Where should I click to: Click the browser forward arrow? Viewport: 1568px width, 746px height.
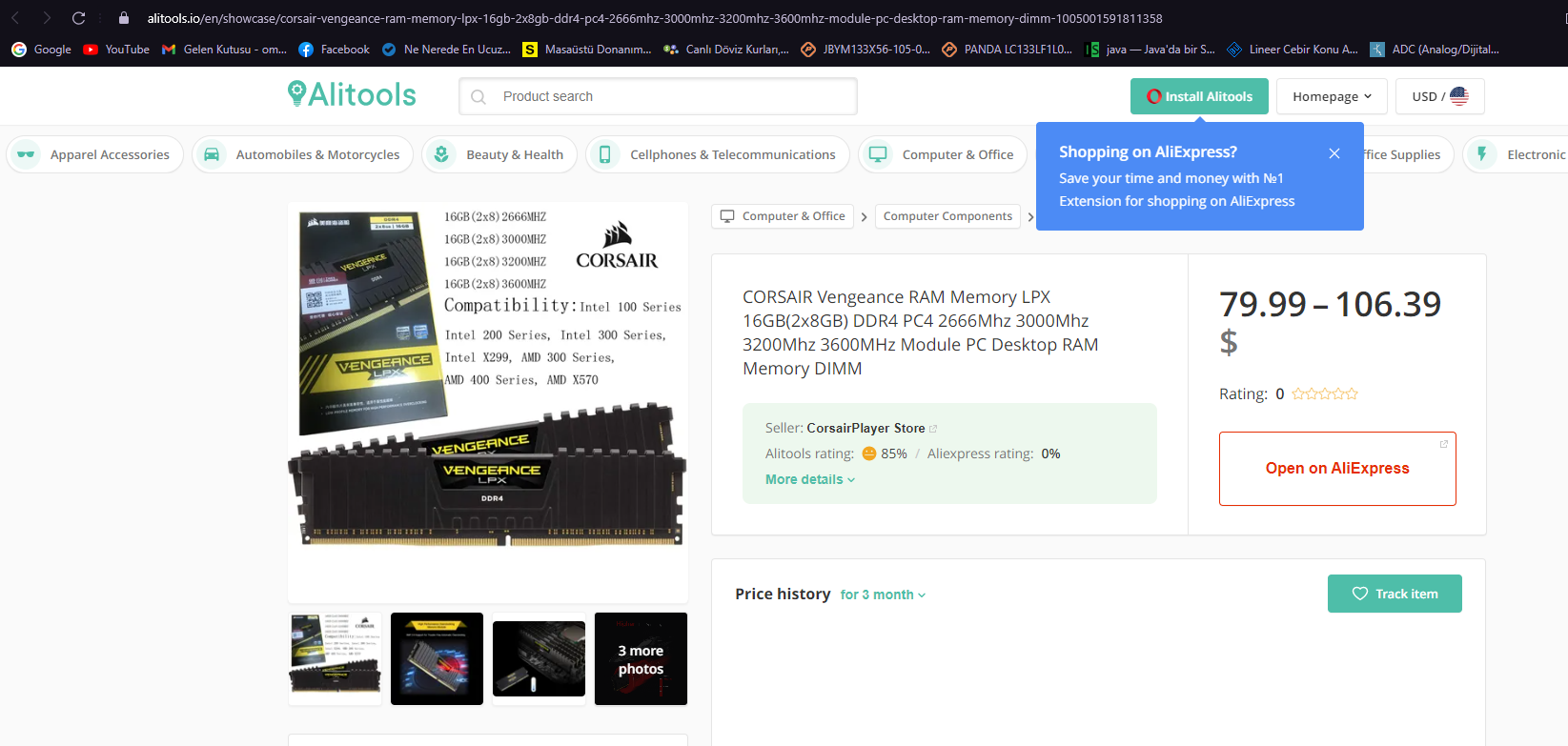coord(47,18)
